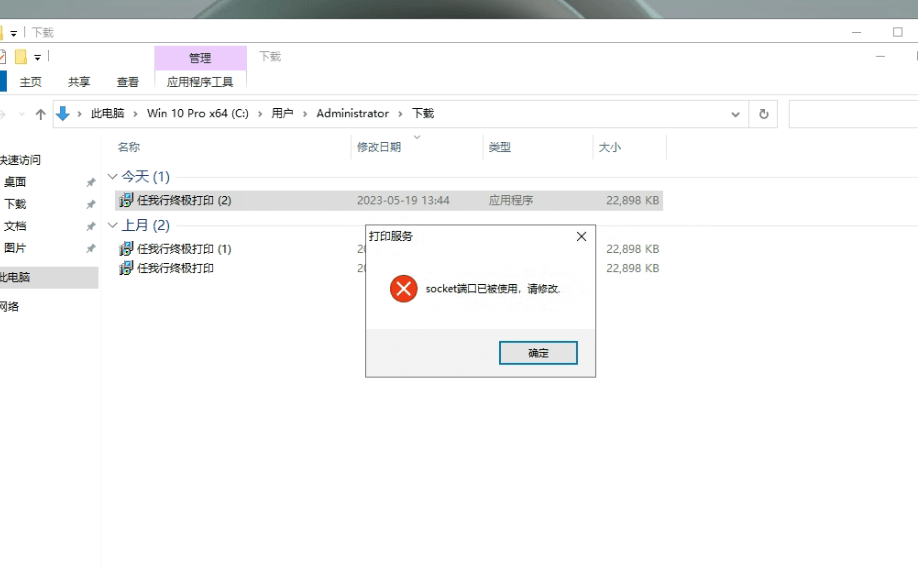918x568 pixels.
Task: Sort by the 类型 column header
Action: 499,147
